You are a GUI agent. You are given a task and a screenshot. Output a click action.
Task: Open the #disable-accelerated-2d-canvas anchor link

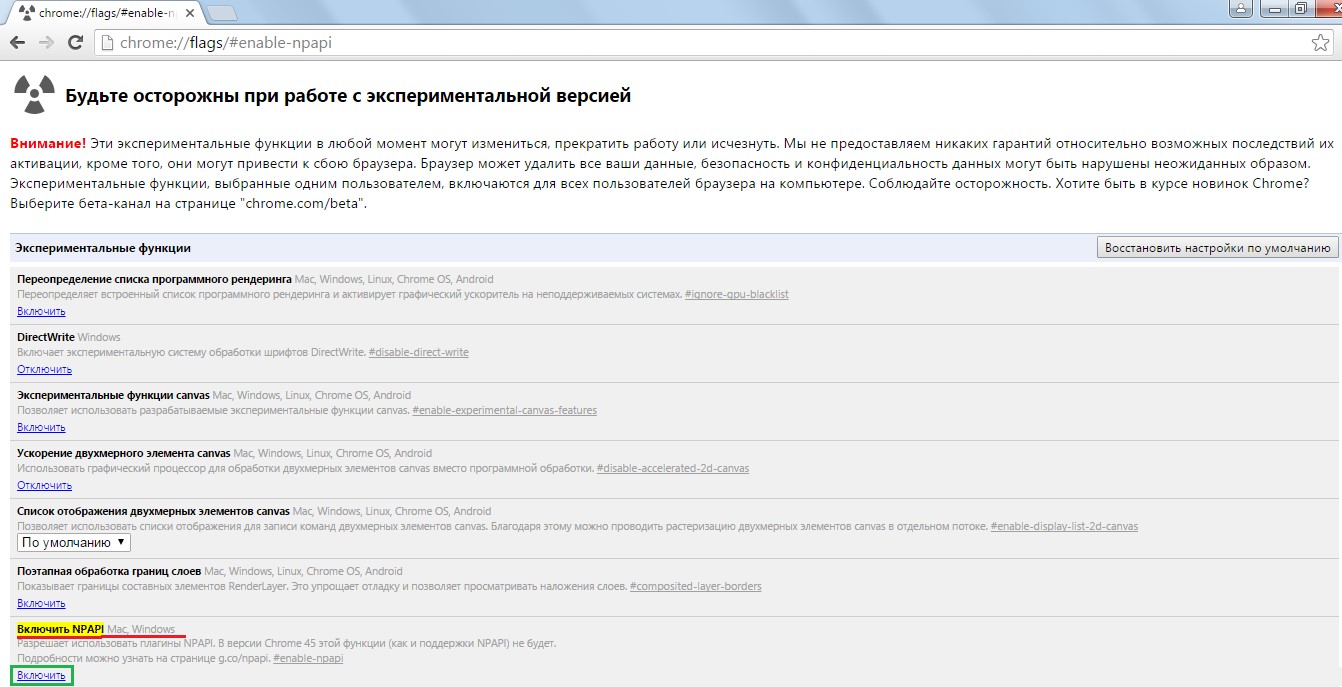(x=672, y=468)
